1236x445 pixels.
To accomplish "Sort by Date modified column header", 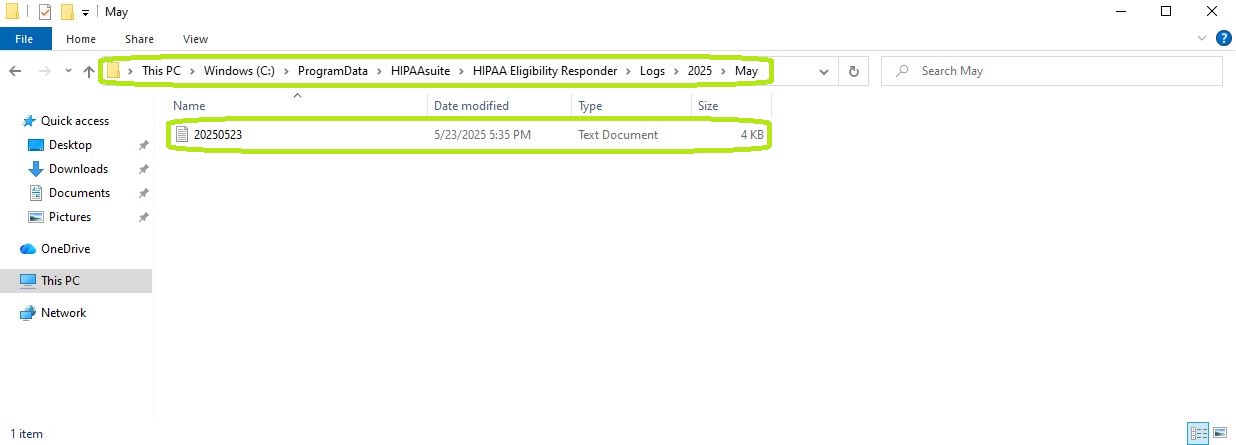I will point(499,105).
